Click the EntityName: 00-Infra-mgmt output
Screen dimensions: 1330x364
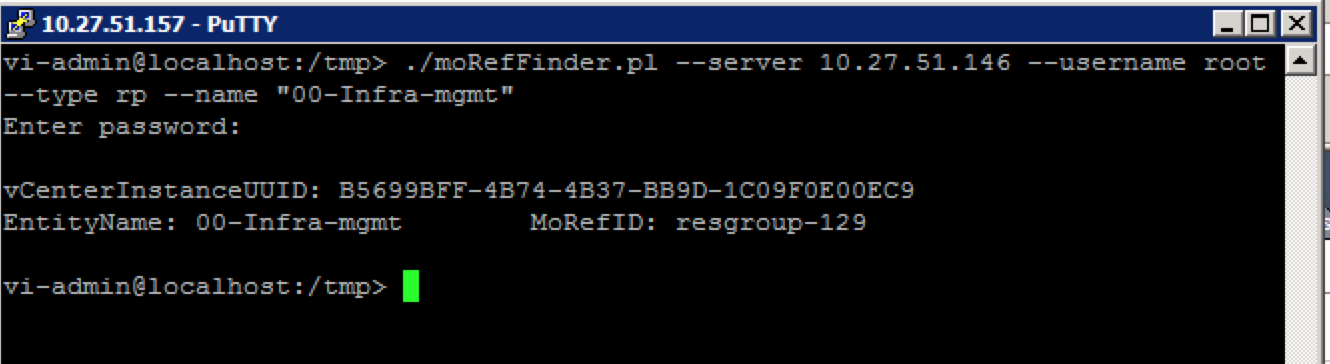pyautogui.click(x=203, y=223)
